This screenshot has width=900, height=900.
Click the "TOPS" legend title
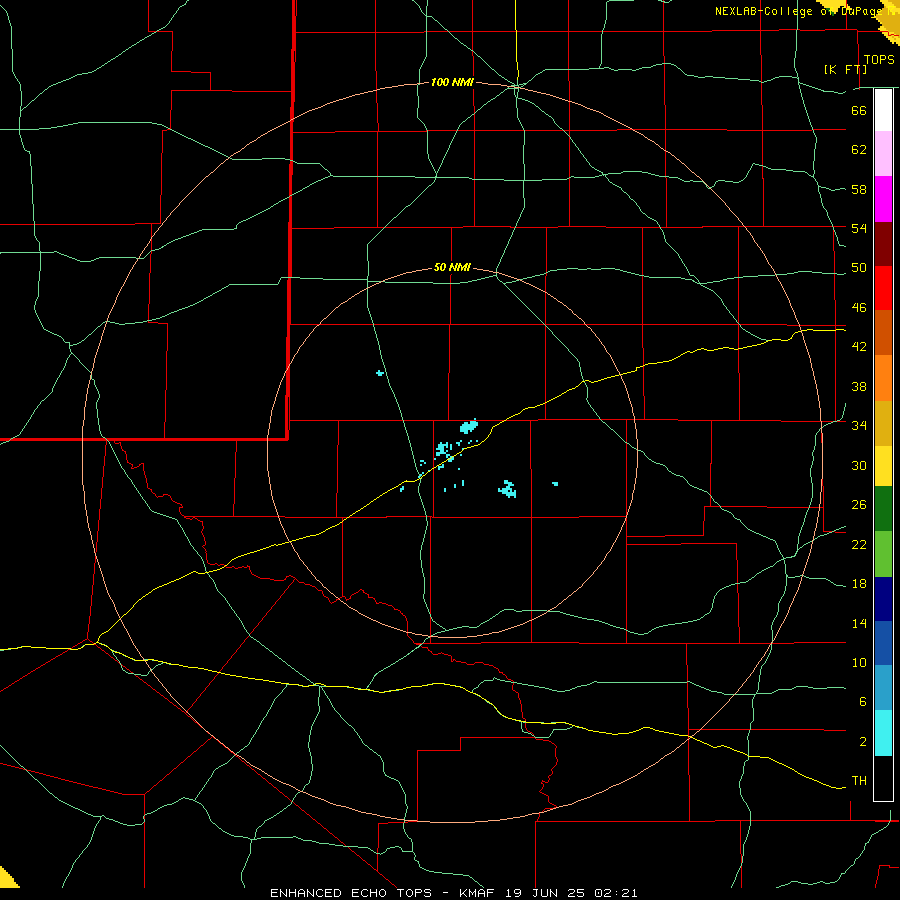pos(879,60)
